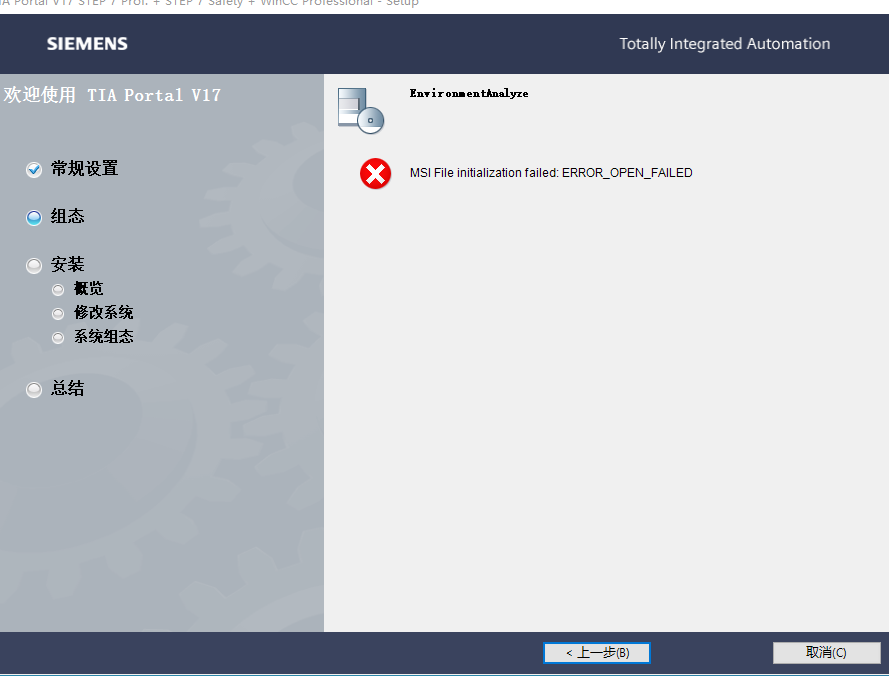Cancel setup with the 取消(C) button
Screen dimensions: 889x676
tap(827, 653)
